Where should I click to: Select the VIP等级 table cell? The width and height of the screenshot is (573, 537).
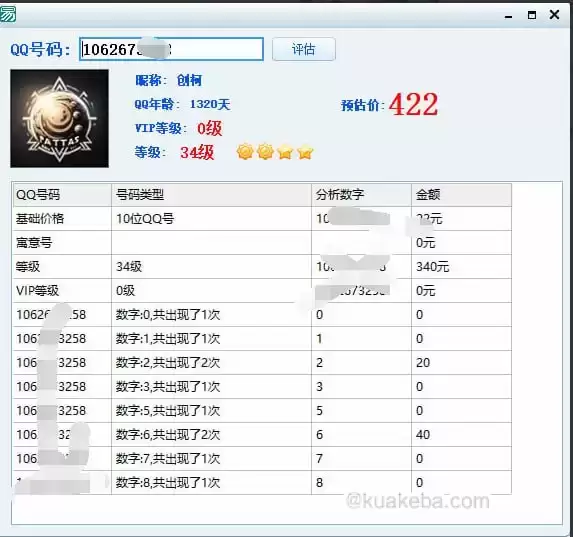[x=62, y=291]
